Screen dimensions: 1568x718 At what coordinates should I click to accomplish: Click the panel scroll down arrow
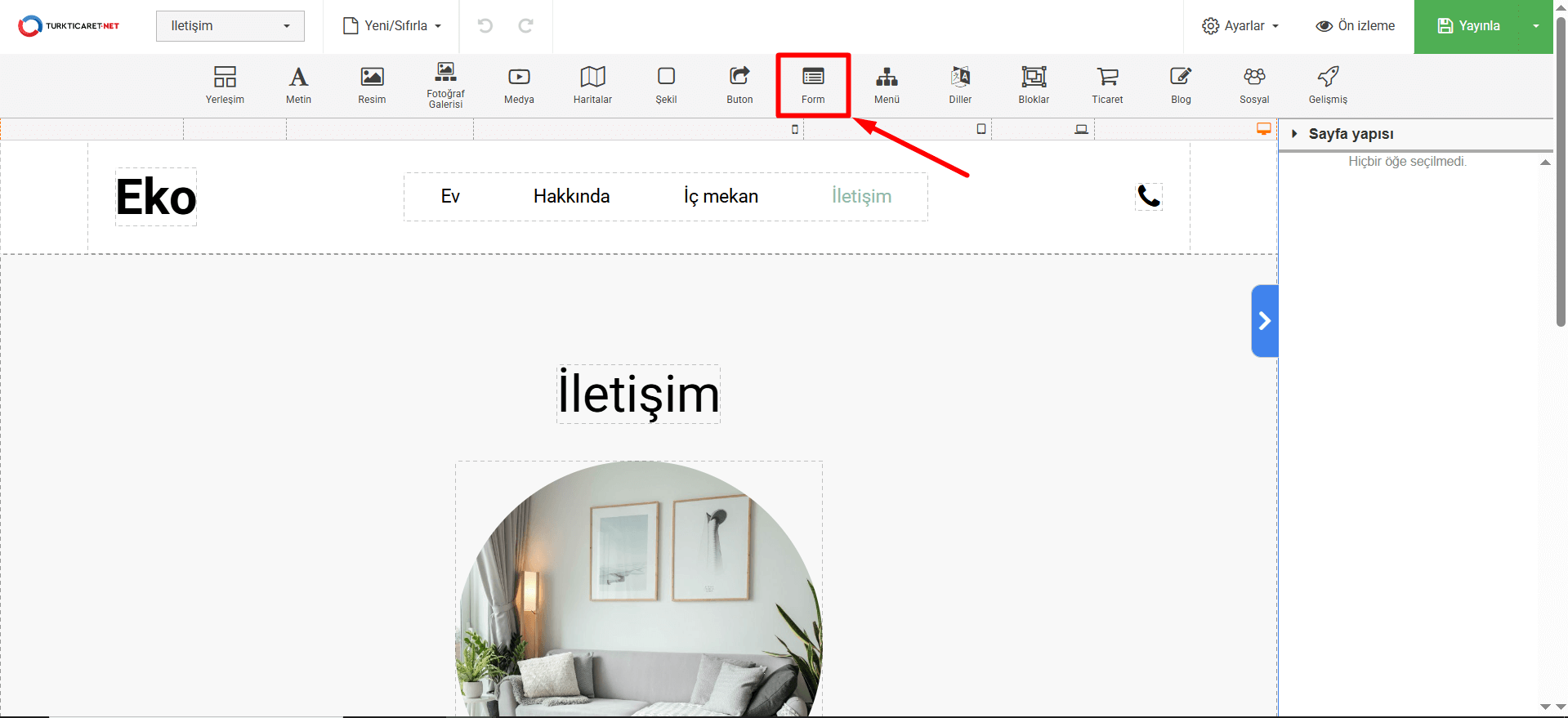coord(1545,707)
